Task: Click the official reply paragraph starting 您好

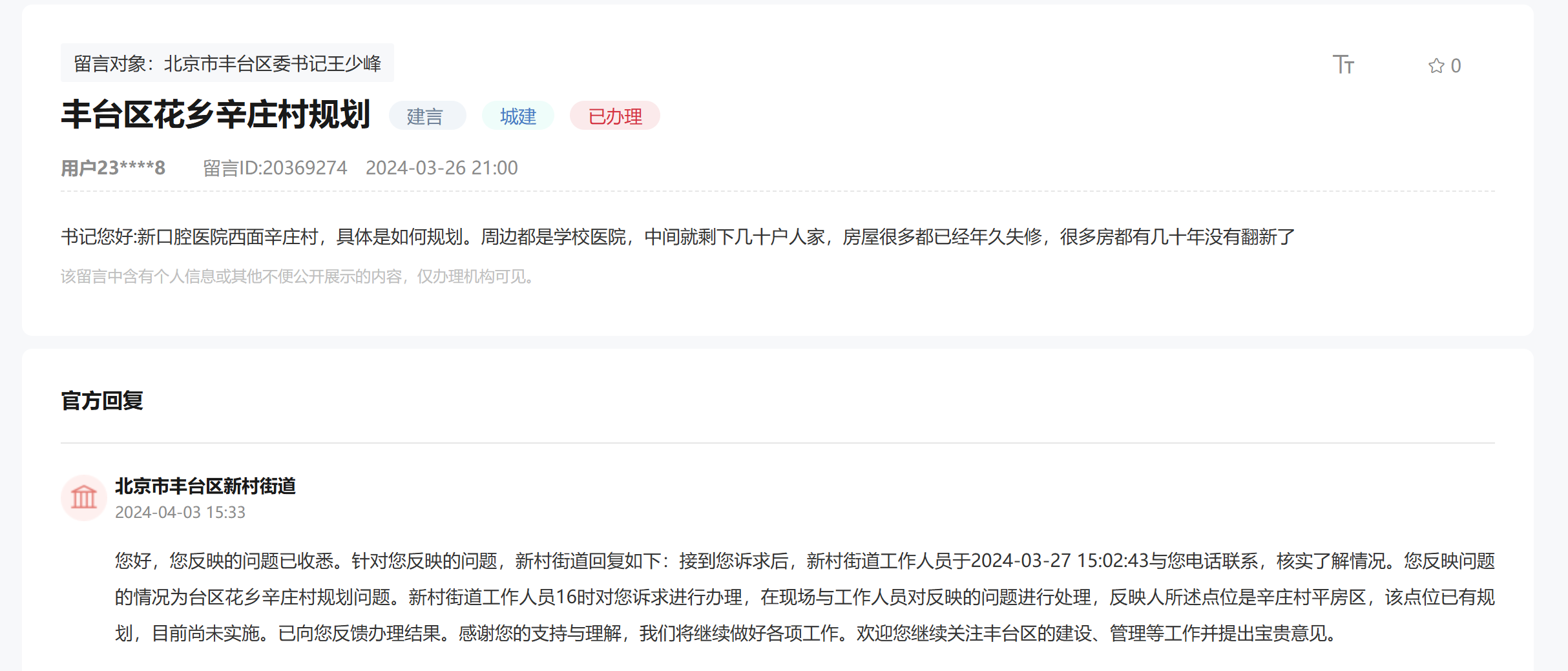Action: coord(804,597)
